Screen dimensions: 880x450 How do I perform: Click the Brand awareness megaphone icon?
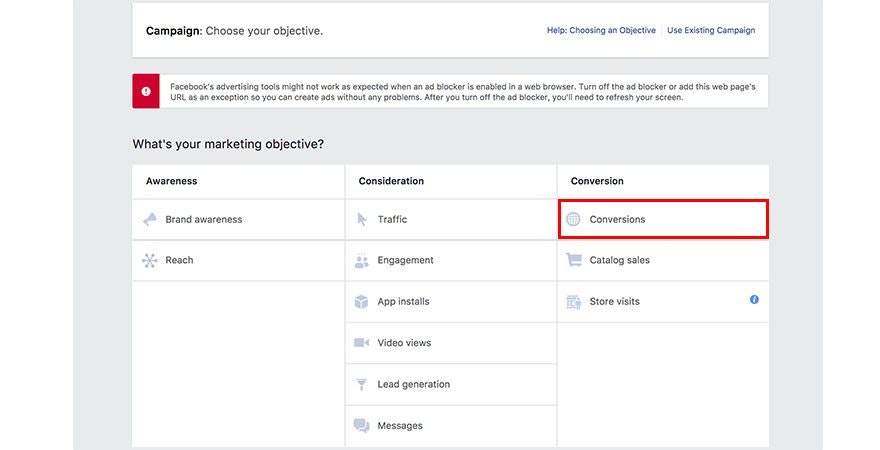click(x=150, y=219)
